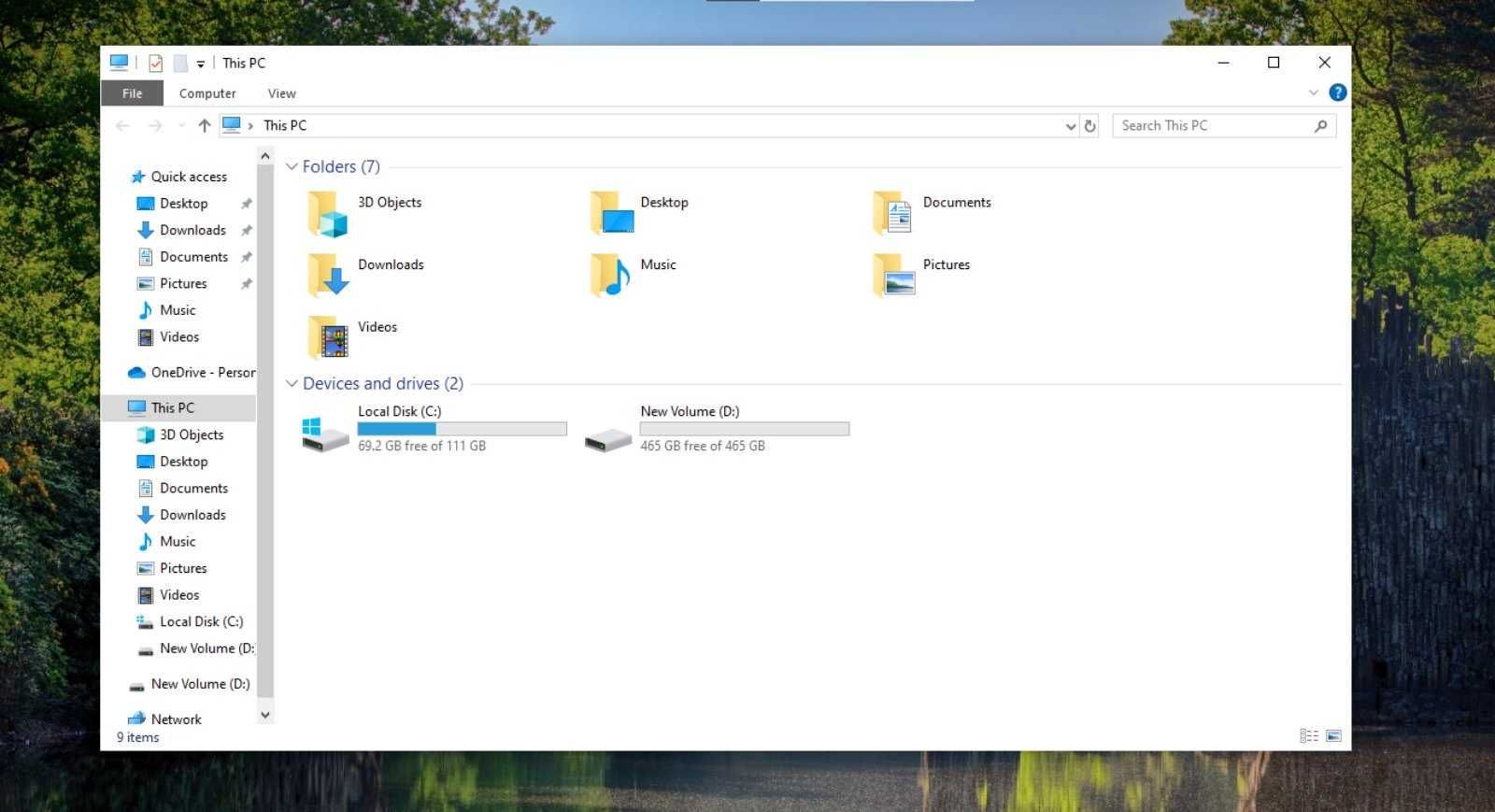Open Pictures under This PC in sidebar
The height and width of the screenshot is (812, 1495).
pos(172,568)
